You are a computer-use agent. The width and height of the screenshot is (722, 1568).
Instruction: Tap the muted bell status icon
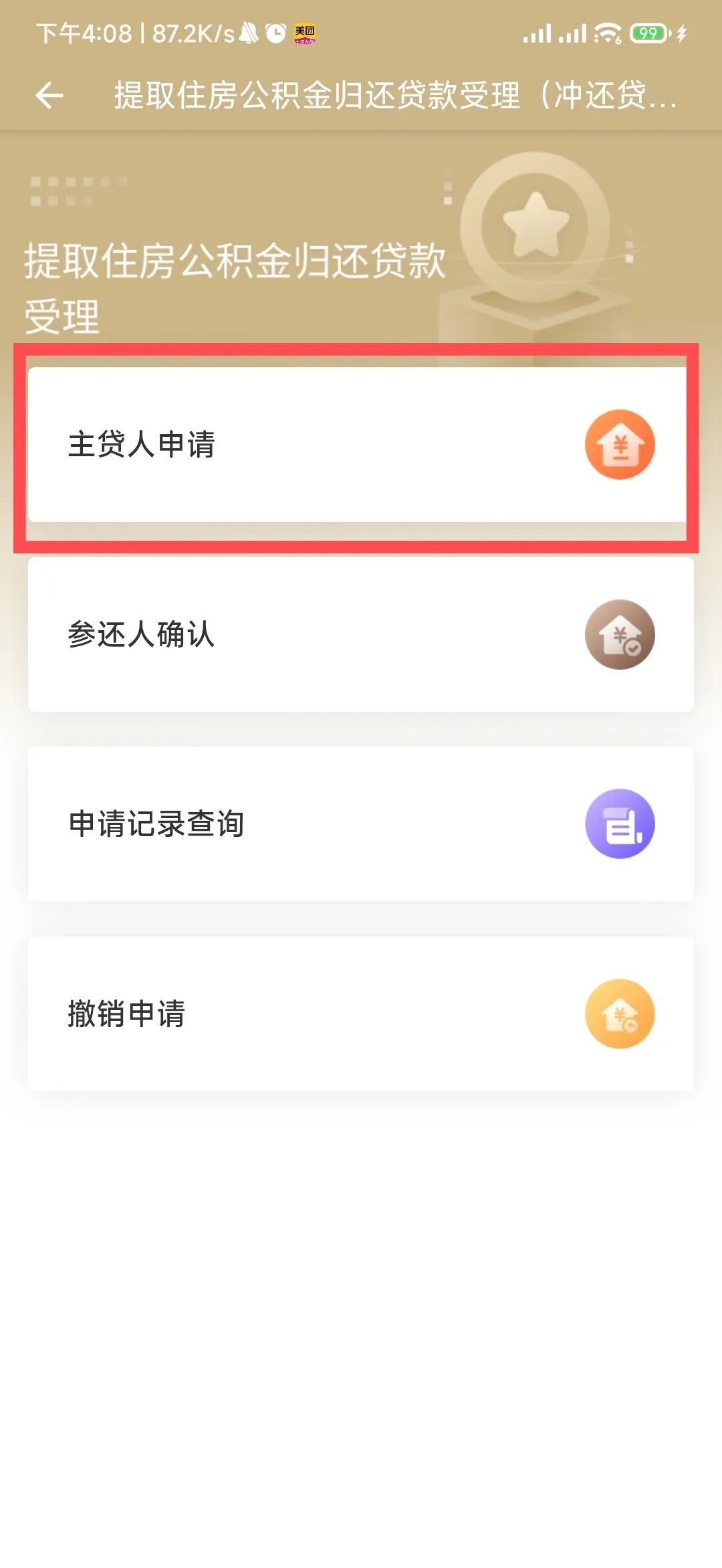tap(249, 33)
